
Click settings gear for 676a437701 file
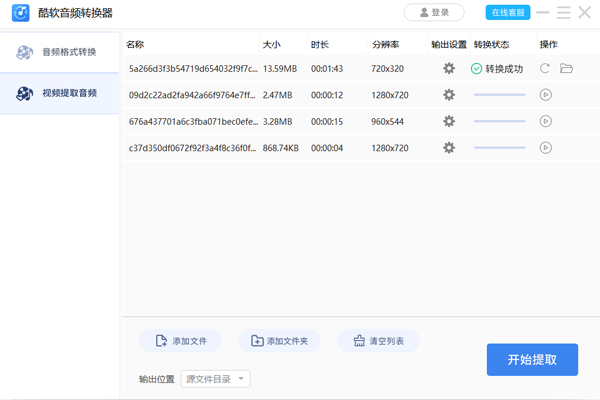click(x=449, y=121)
